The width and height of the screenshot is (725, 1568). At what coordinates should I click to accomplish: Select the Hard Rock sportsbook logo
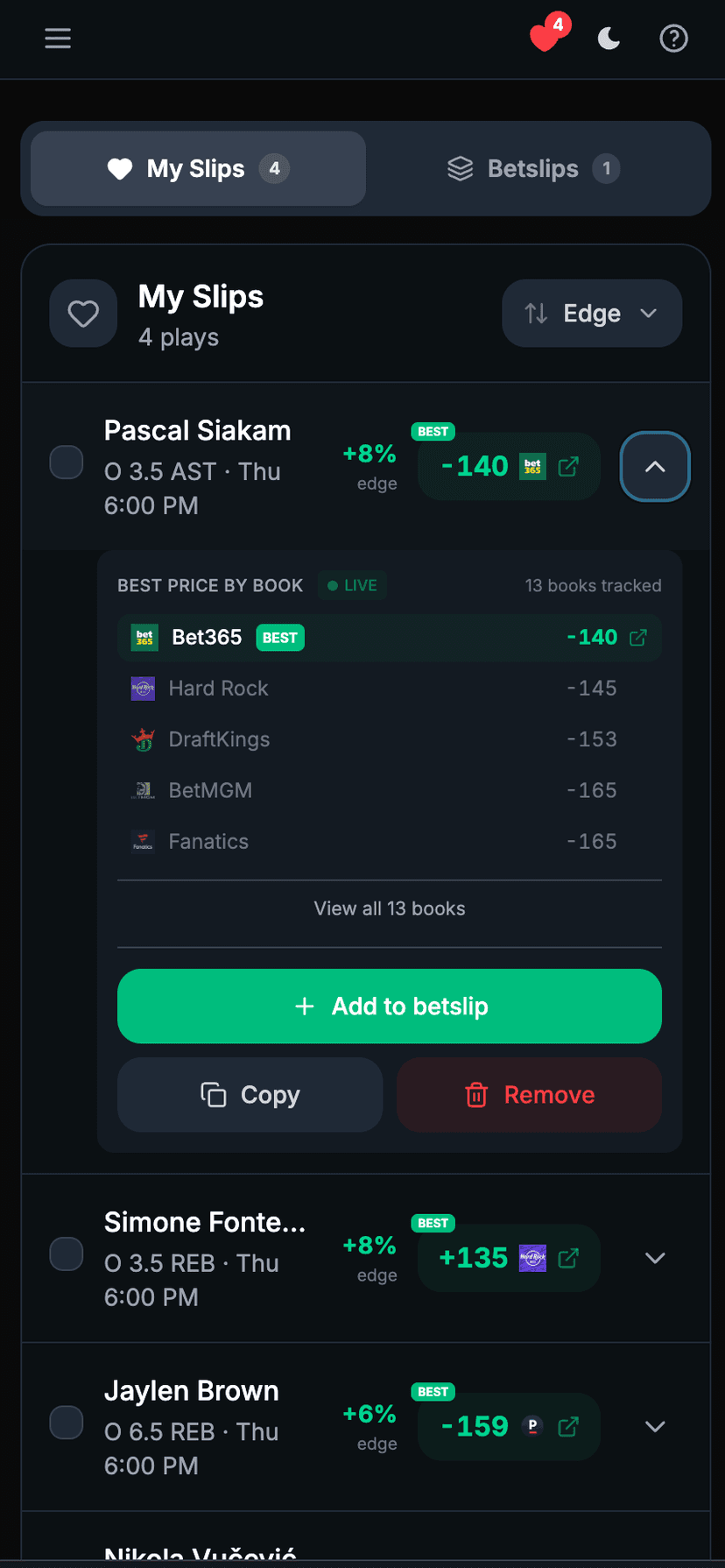pyautogui.click(x=142, y=688)
